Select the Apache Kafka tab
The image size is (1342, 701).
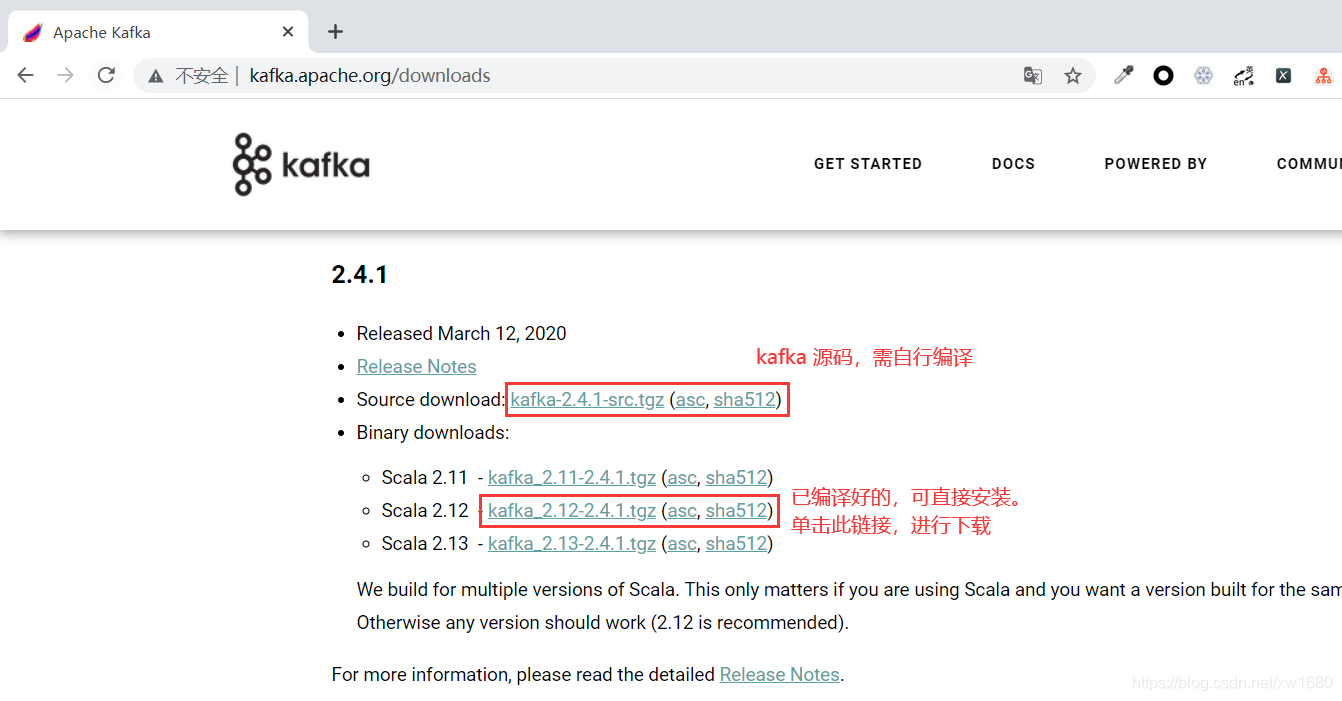point(159,32)
